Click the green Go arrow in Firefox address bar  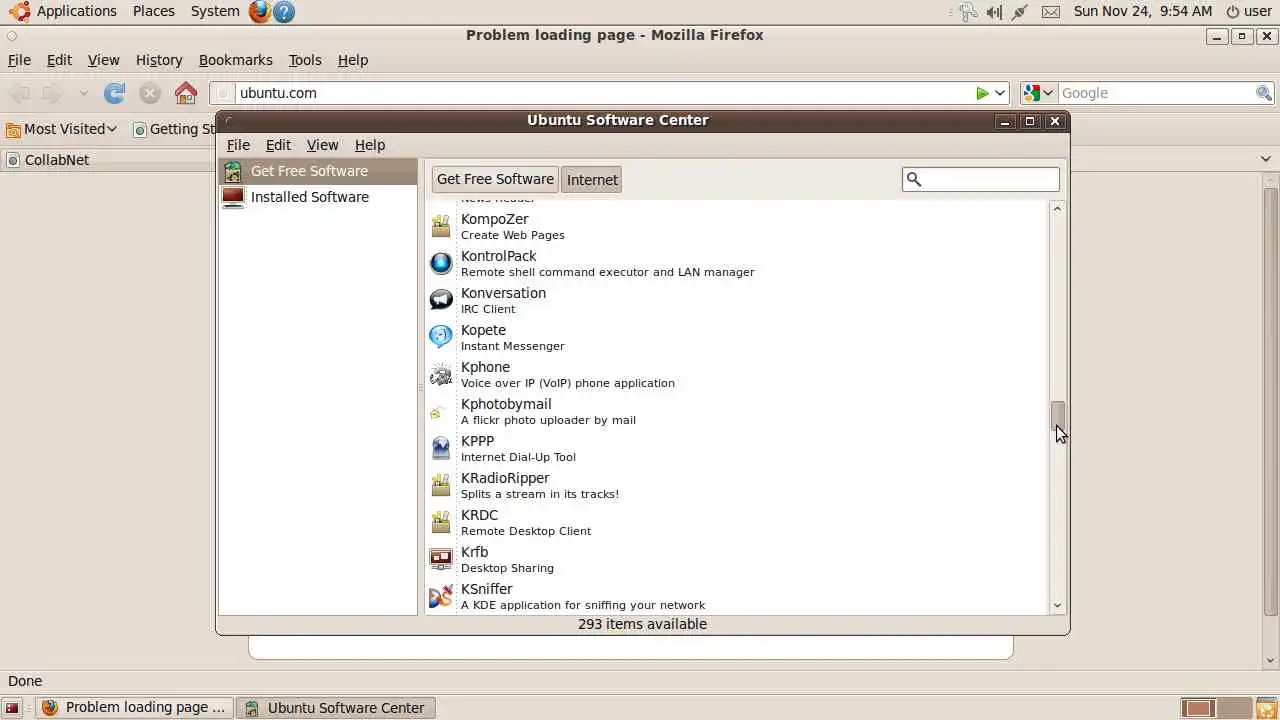[x=982, y=93]
